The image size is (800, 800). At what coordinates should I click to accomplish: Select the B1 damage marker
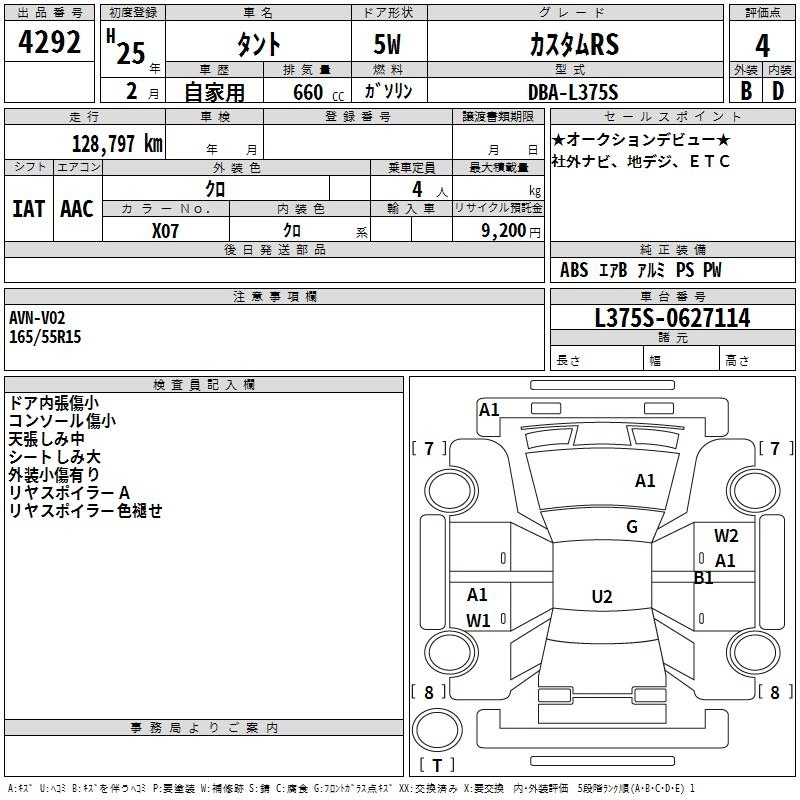point(704,578)
